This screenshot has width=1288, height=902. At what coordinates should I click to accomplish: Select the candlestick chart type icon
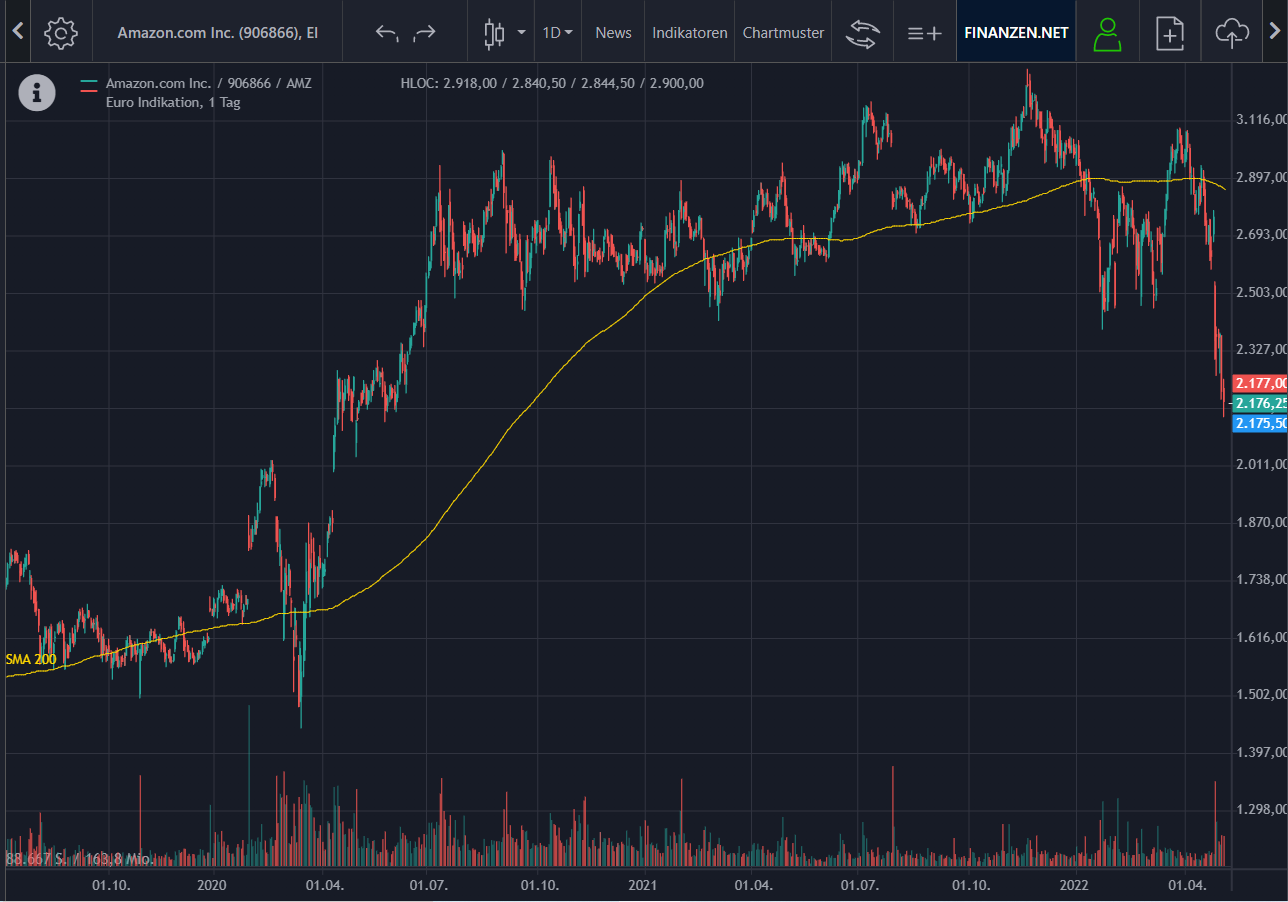[x=493, y=33]
